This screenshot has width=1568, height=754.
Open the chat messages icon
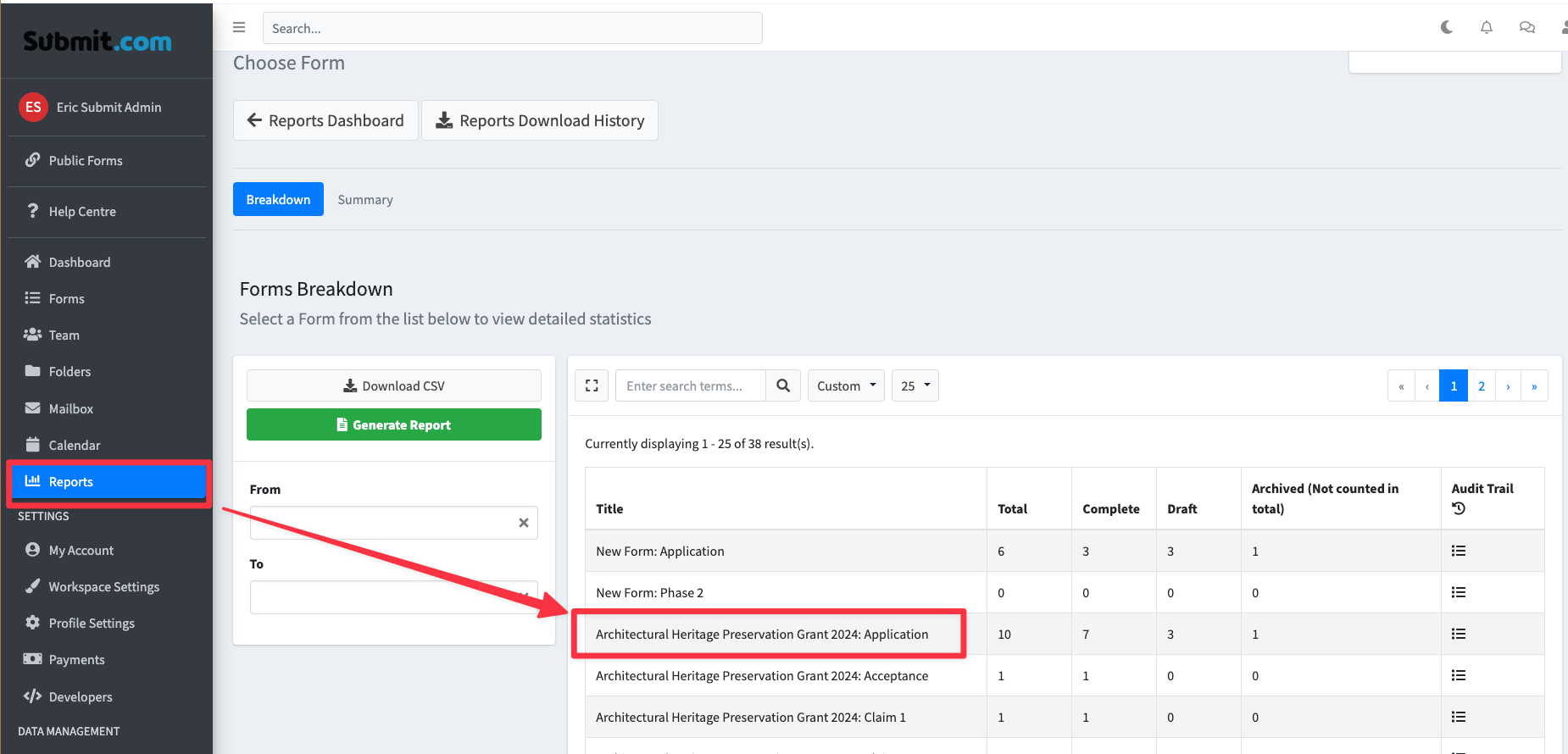(x=1527, y=27)
